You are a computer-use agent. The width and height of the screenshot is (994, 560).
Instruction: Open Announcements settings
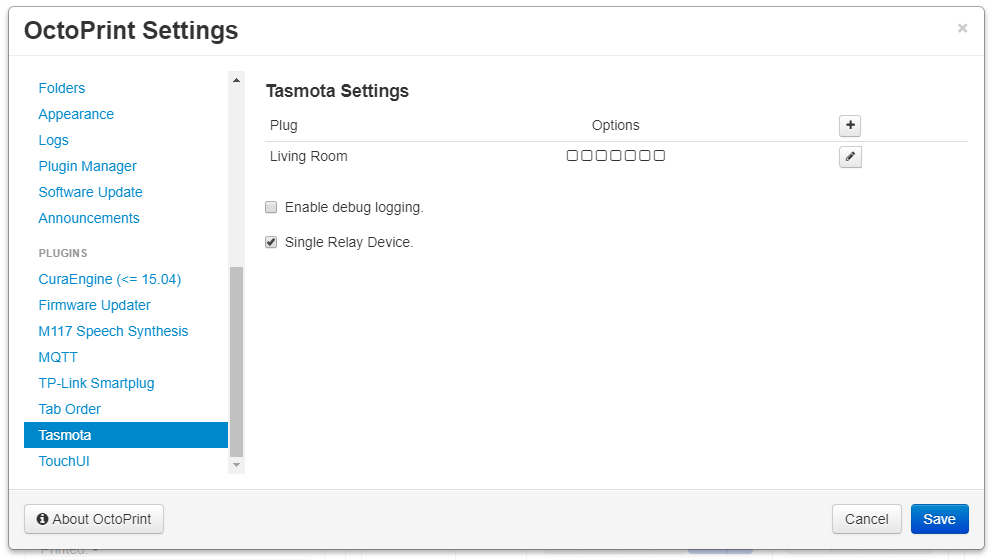[x=89, y=218]
